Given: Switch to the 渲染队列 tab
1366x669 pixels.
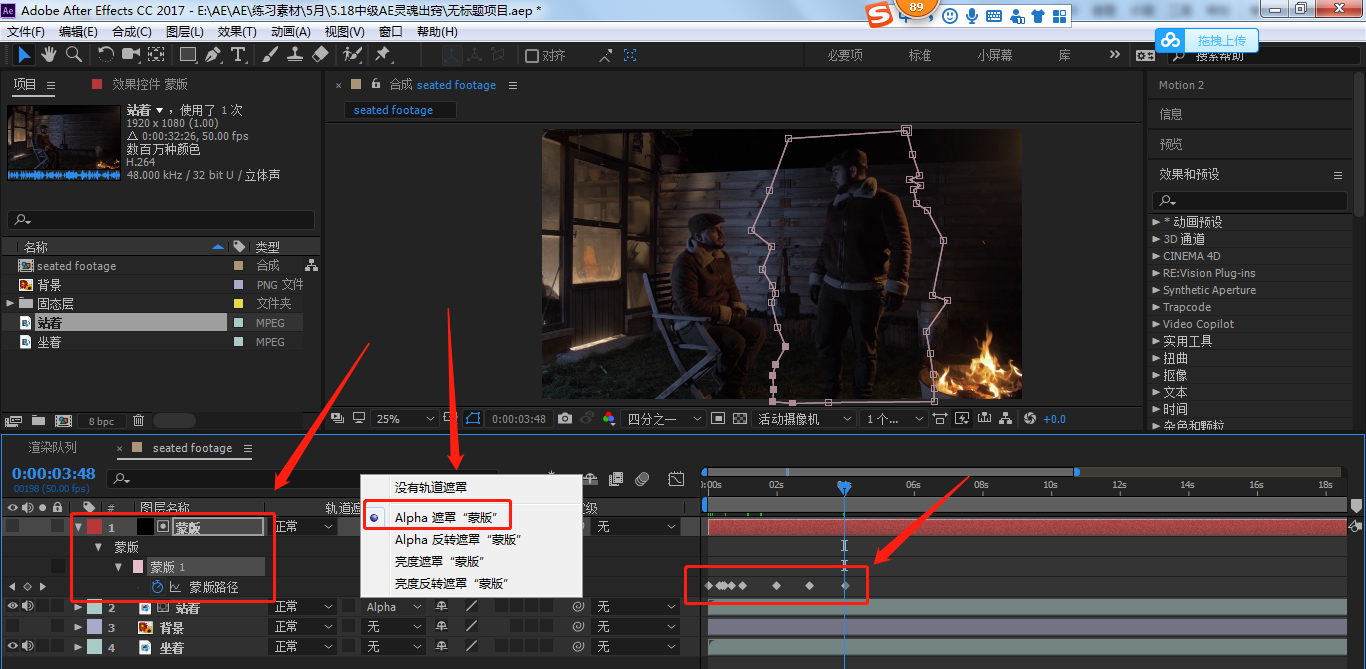Looking at the screenshot, I should pos(52,448).
